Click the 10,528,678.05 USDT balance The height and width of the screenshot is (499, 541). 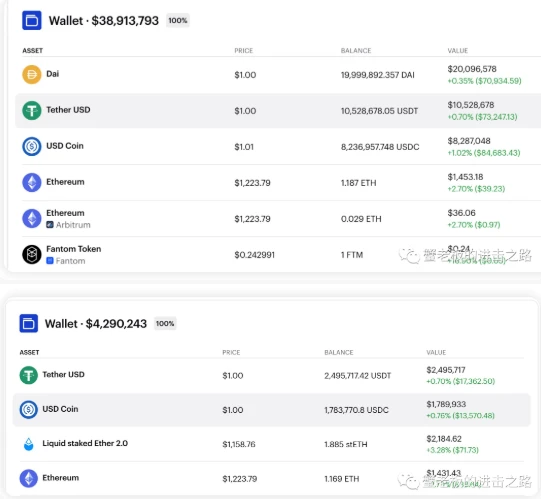380,111
